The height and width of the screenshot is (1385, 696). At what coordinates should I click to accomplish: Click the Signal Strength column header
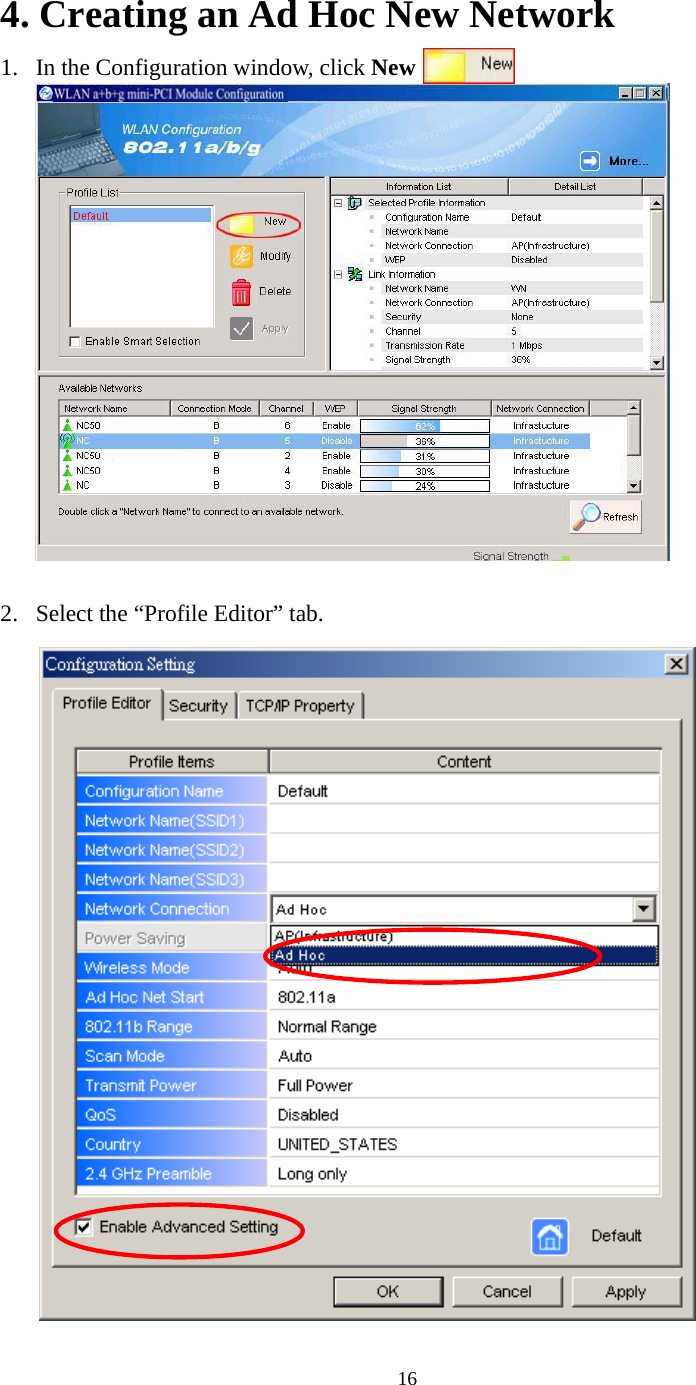pyautogui.click(x=424, y=408)
